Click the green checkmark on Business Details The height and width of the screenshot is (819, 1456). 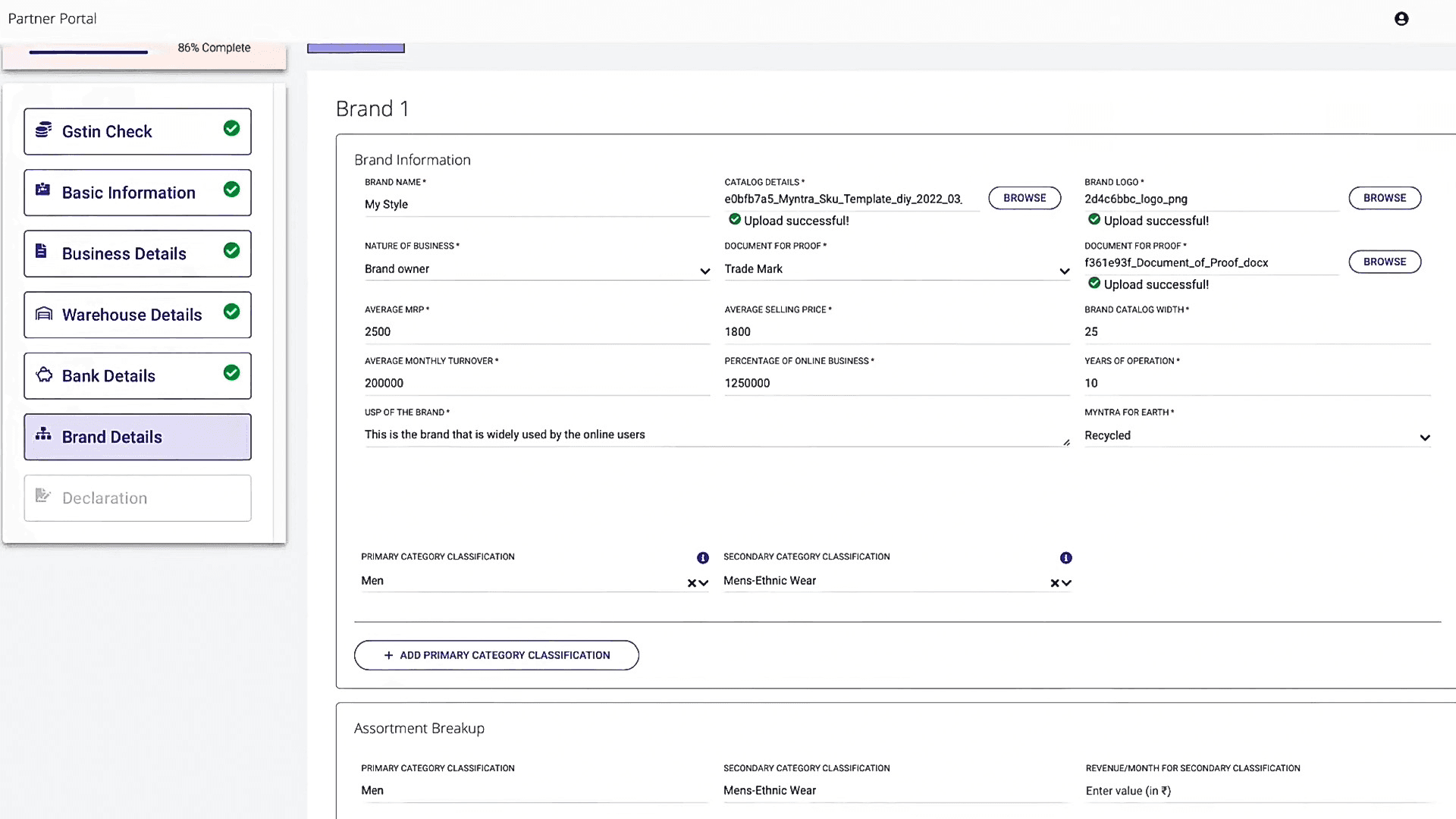pos(231,251)
